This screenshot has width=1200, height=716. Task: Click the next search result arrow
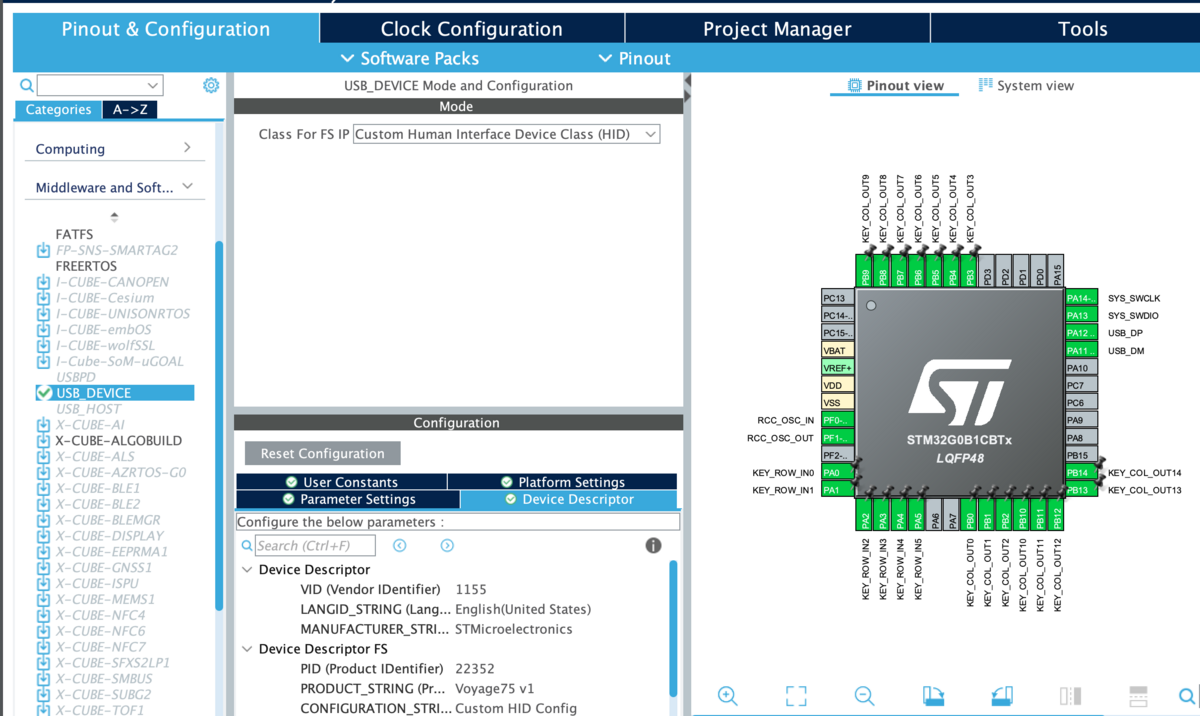pos(447,545)
